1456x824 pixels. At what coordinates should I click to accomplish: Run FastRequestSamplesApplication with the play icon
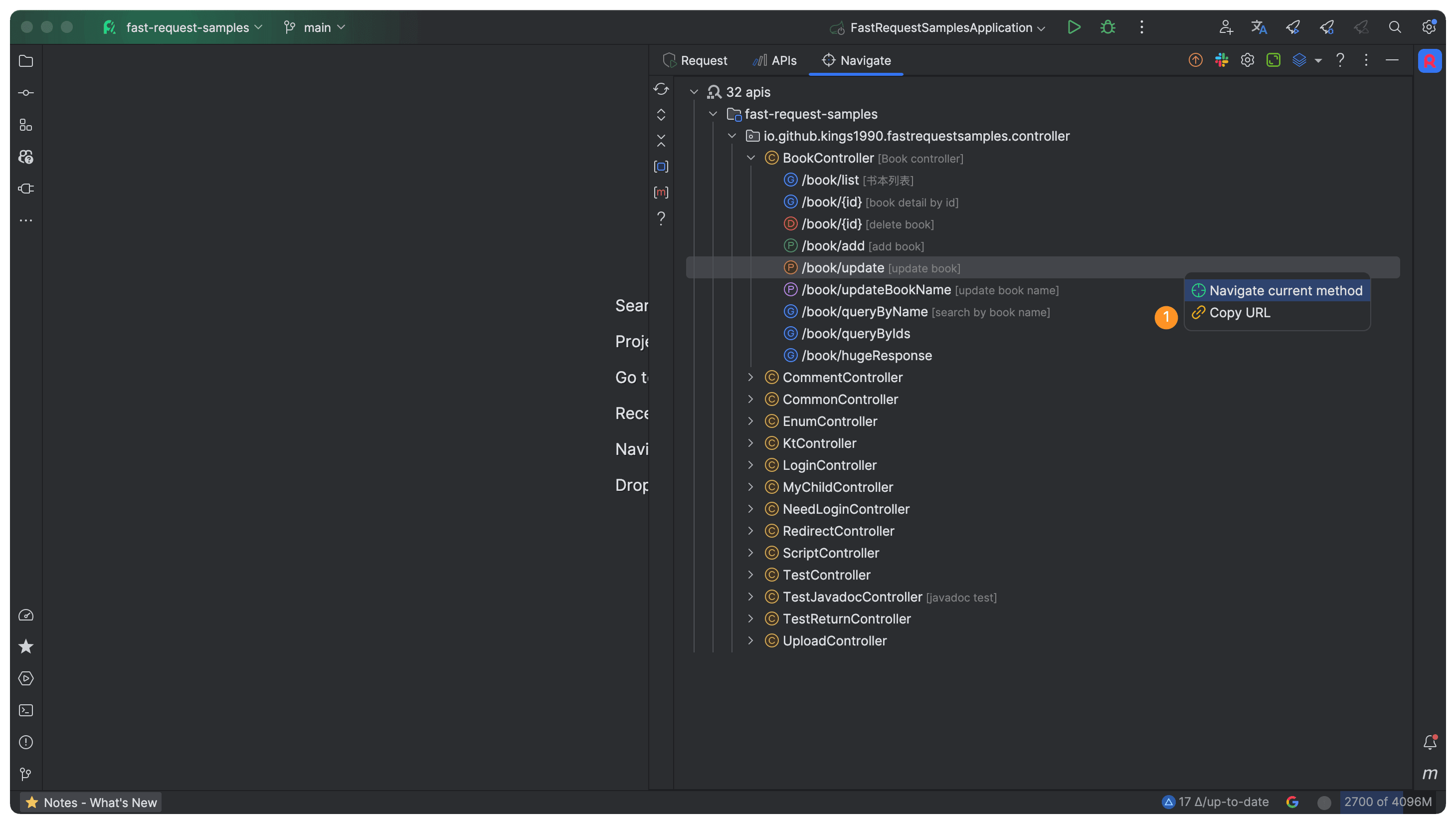coord(1073,27)
